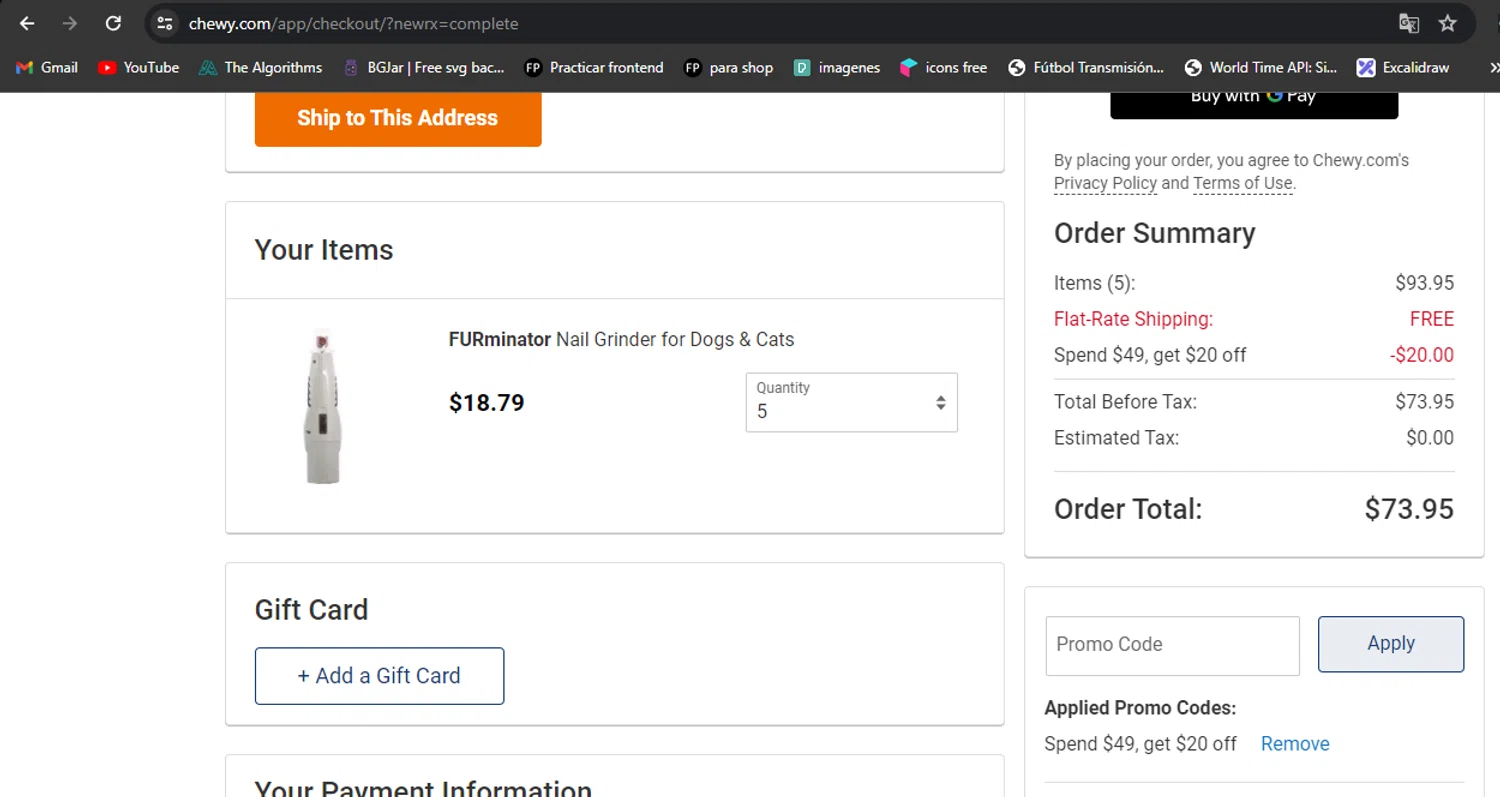Viewport: 1500px width, 797px height.
Task: Click the FURminator Nail Grinder product image
Action: 323,406
